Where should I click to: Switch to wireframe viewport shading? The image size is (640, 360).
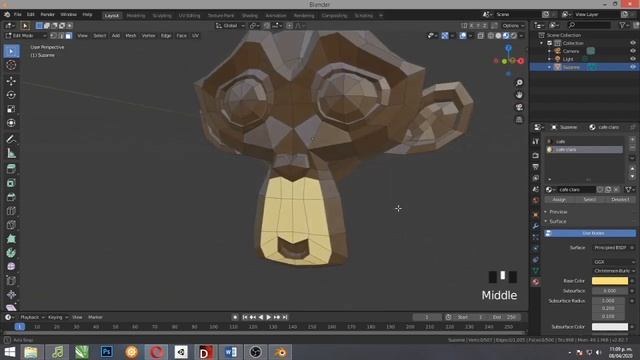[x=491, y=36]
